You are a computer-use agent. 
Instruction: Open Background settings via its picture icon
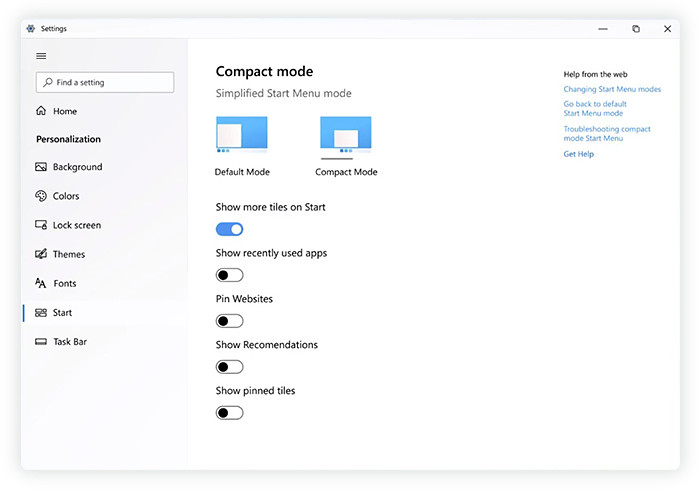tap(41, 167)
